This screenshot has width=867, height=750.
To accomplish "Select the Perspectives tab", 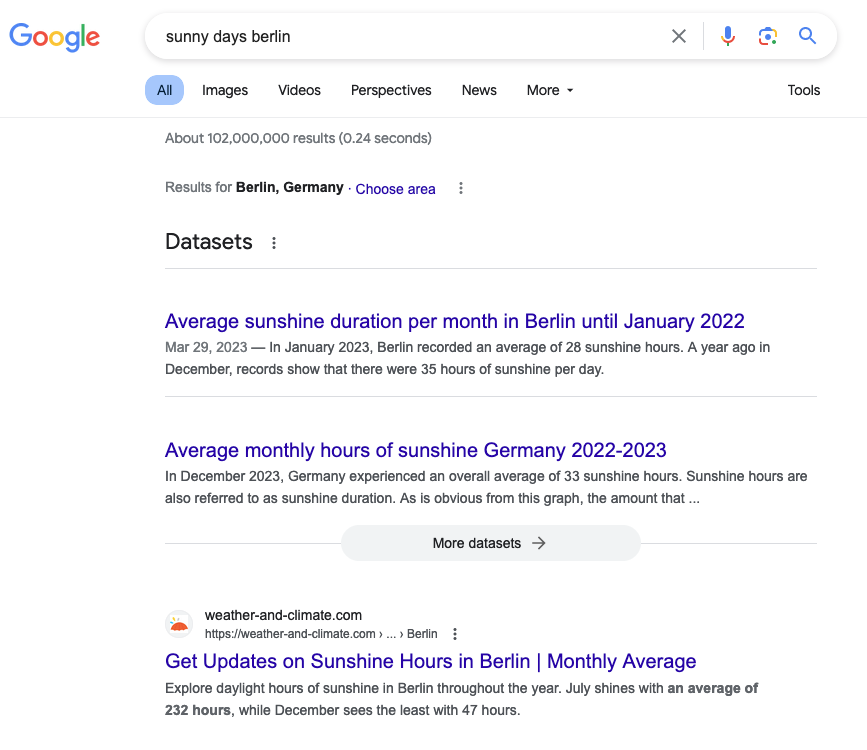I will tap(391, 90).
